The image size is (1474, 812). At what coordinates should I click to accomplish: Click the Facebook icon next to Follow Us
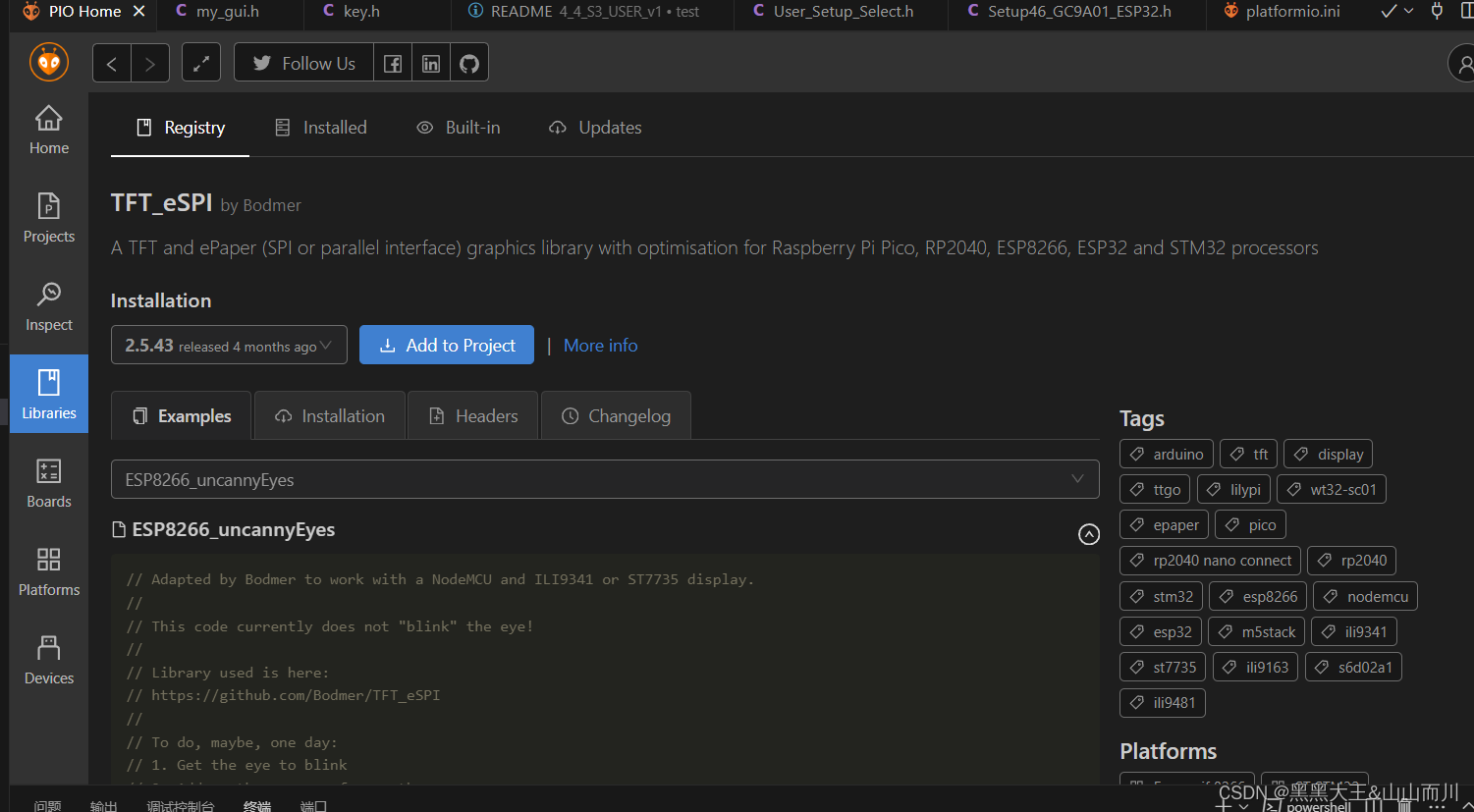pyautogui.click(x=392, y=62)
